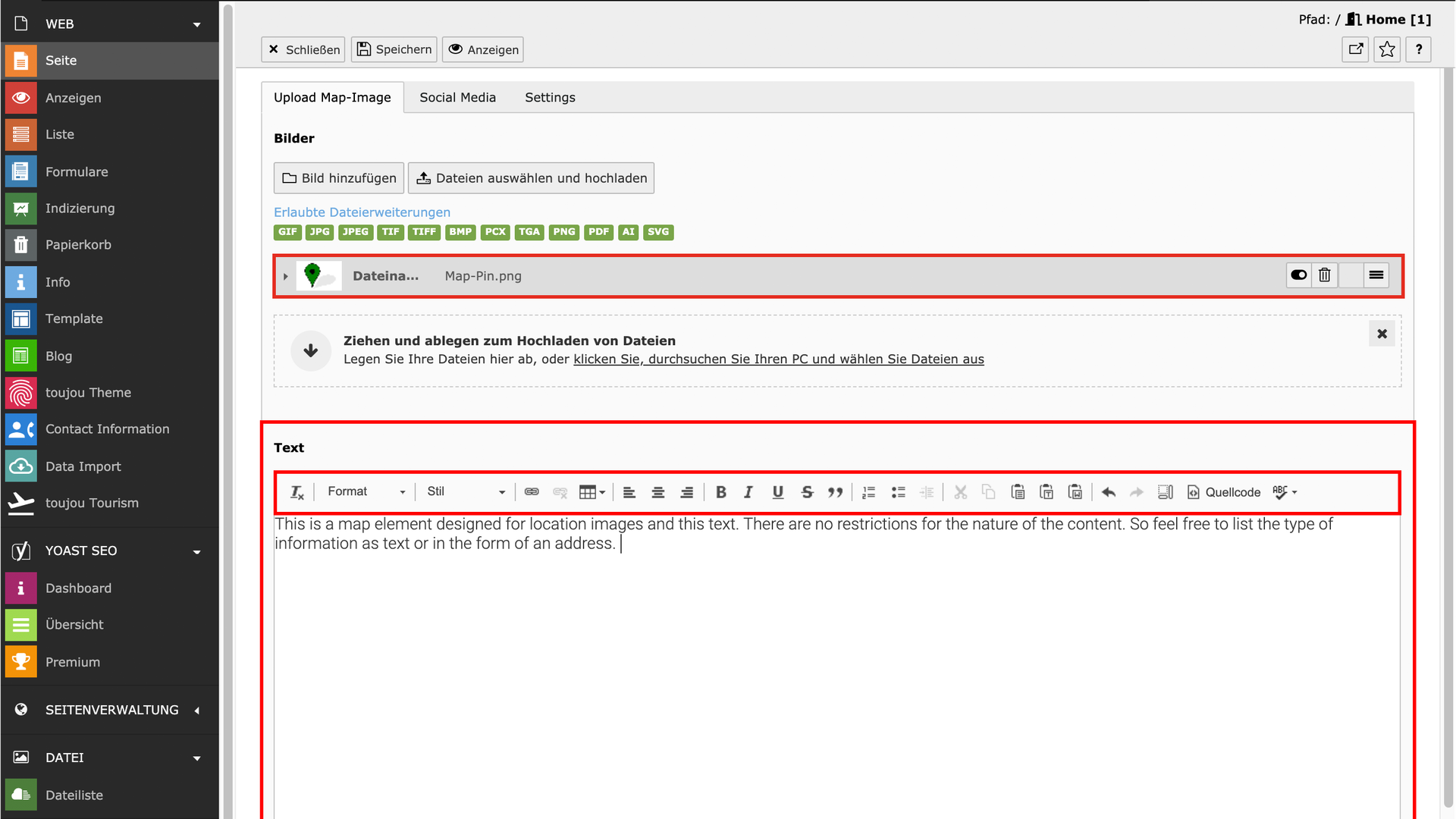Viewport: 1456px width, 819px height.
Task: Click the undo arrow in the editor toolbar
Action: (x=1108, y=492)
